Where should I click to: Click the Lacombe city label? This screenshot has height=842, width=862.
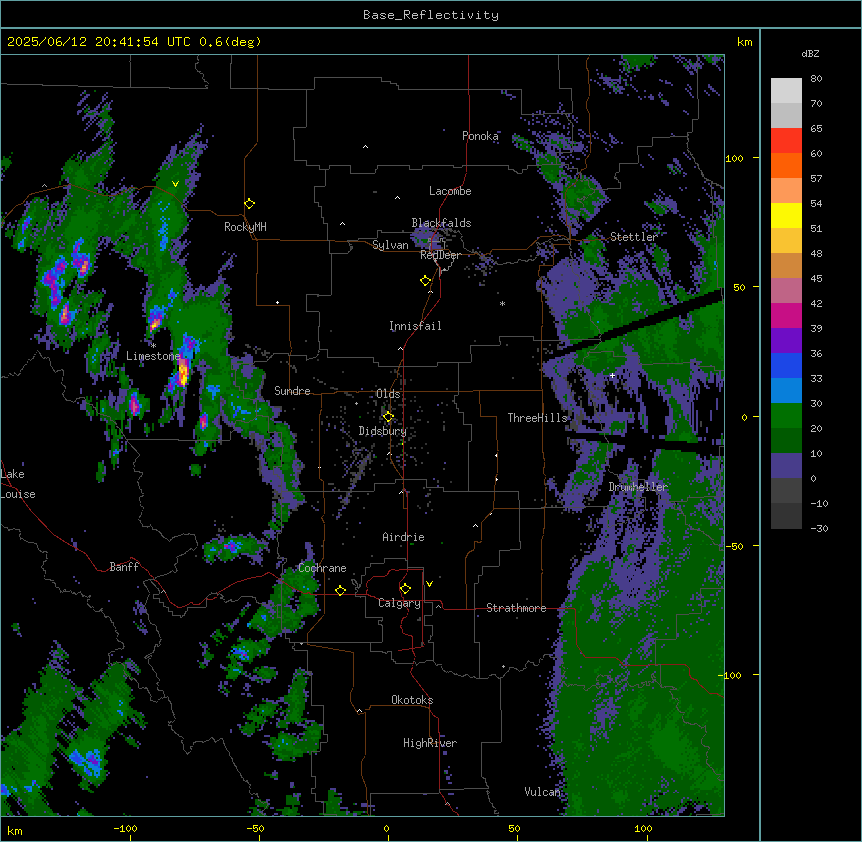click(x=450, y=191)
